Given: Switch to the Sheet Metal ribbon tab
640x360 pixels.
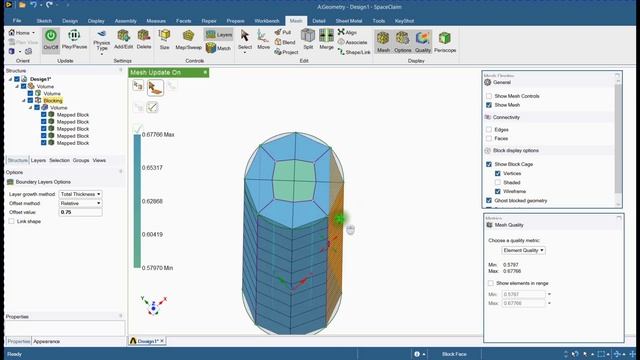Looking at the screenshot, I should (x=349, y=21).
